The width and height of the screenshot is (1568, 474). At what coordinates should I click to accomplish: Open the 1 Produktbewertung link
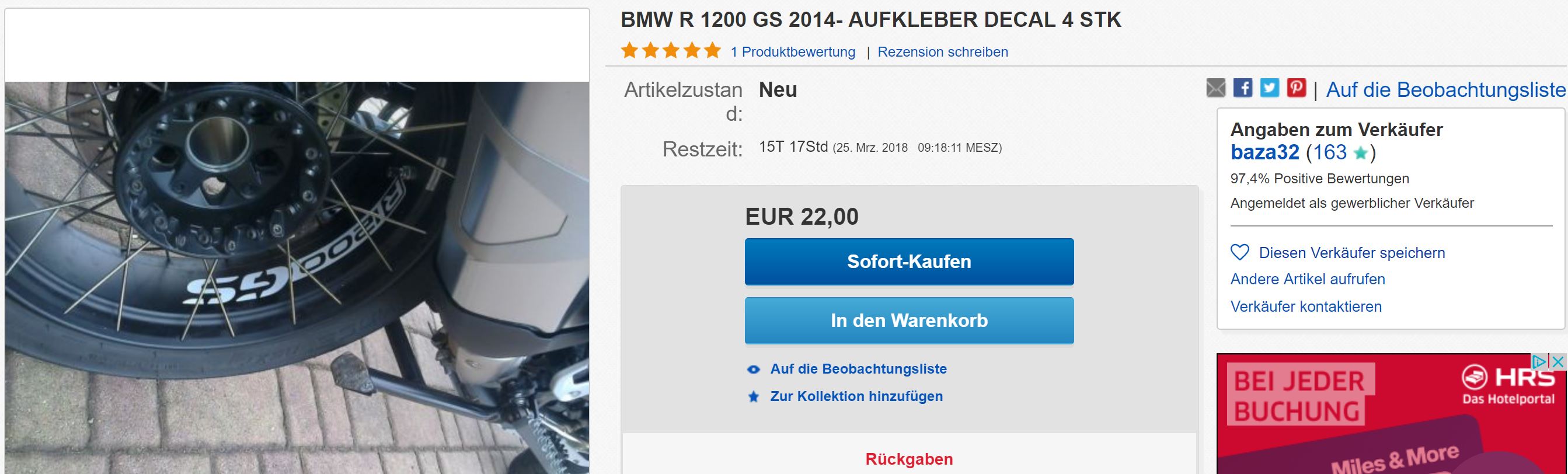point(793,53)
